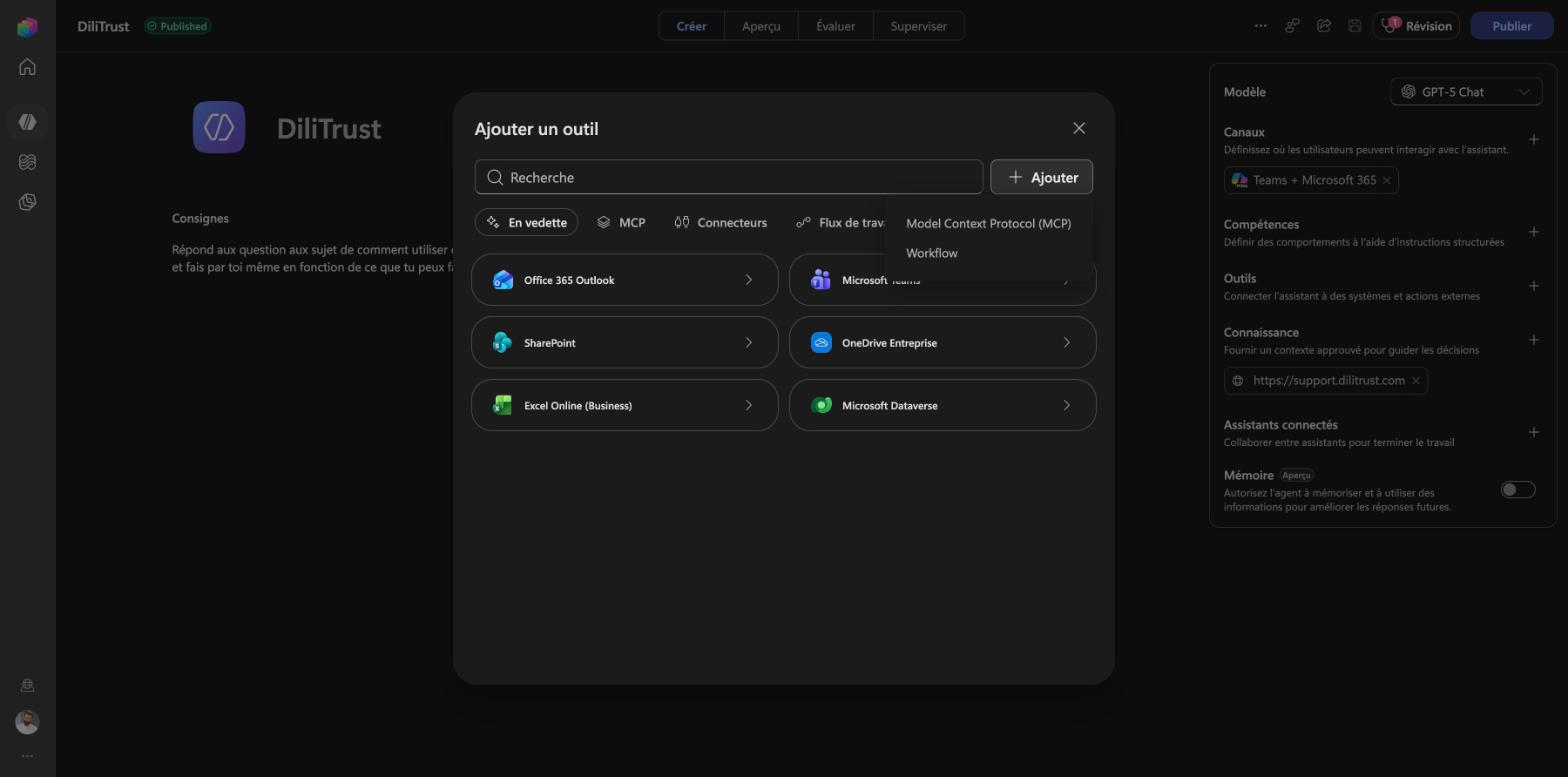This screenshot has height=777, width=1568.
Task: Expand the Office 365 Outlook chevron
Action: 748,280
